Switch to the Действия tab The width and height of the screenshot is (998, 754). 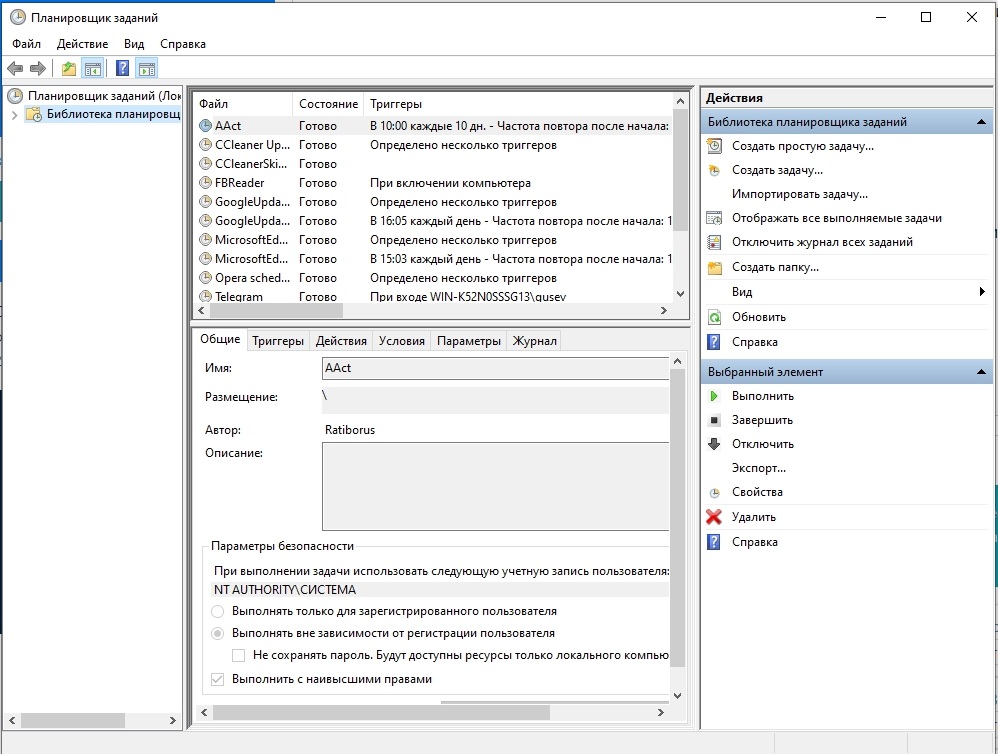[341, 341]
